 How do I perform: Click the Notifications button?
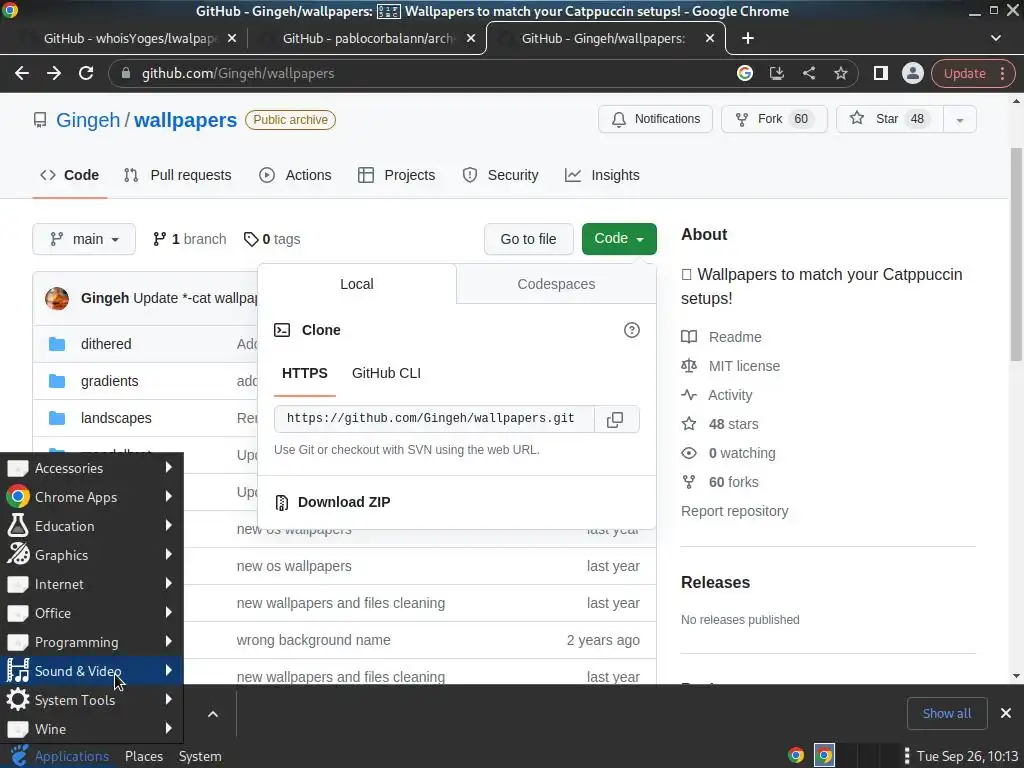click(x=655, y=120)
